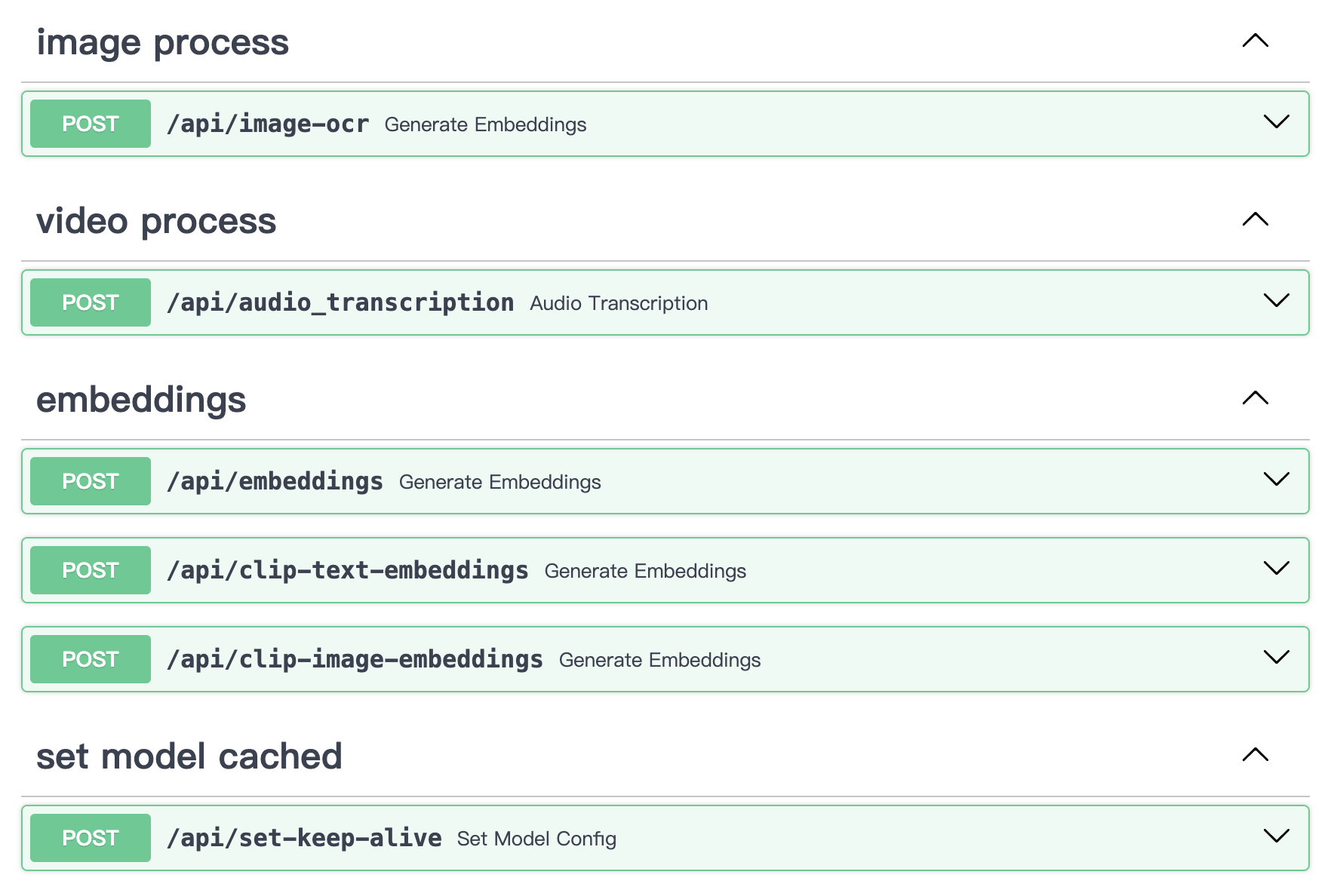The width and height of the screenshot is (1337, 896).
Task: Collapse the embeddings section chevron
Action: (x=1255, y=398)
